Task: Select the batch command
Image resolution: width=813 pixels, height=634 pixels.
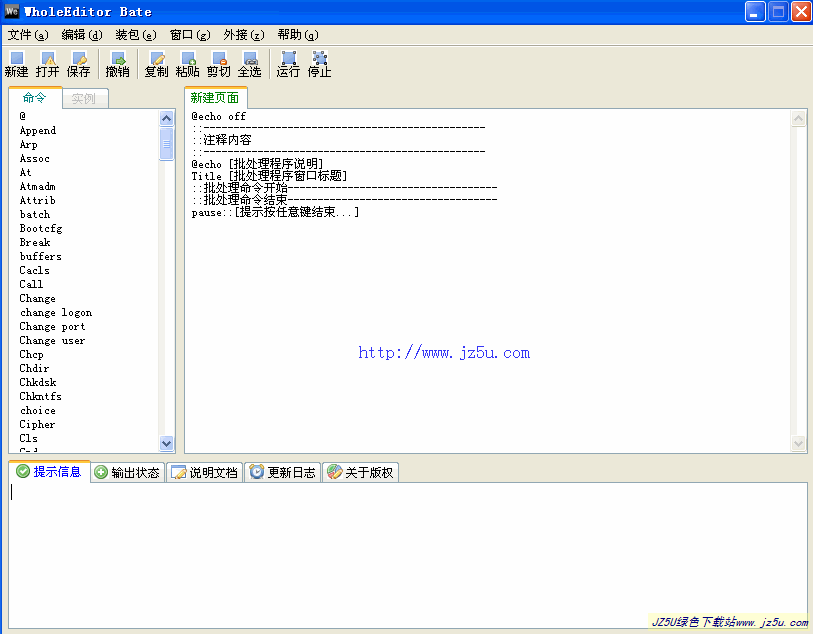Action: 35,214
